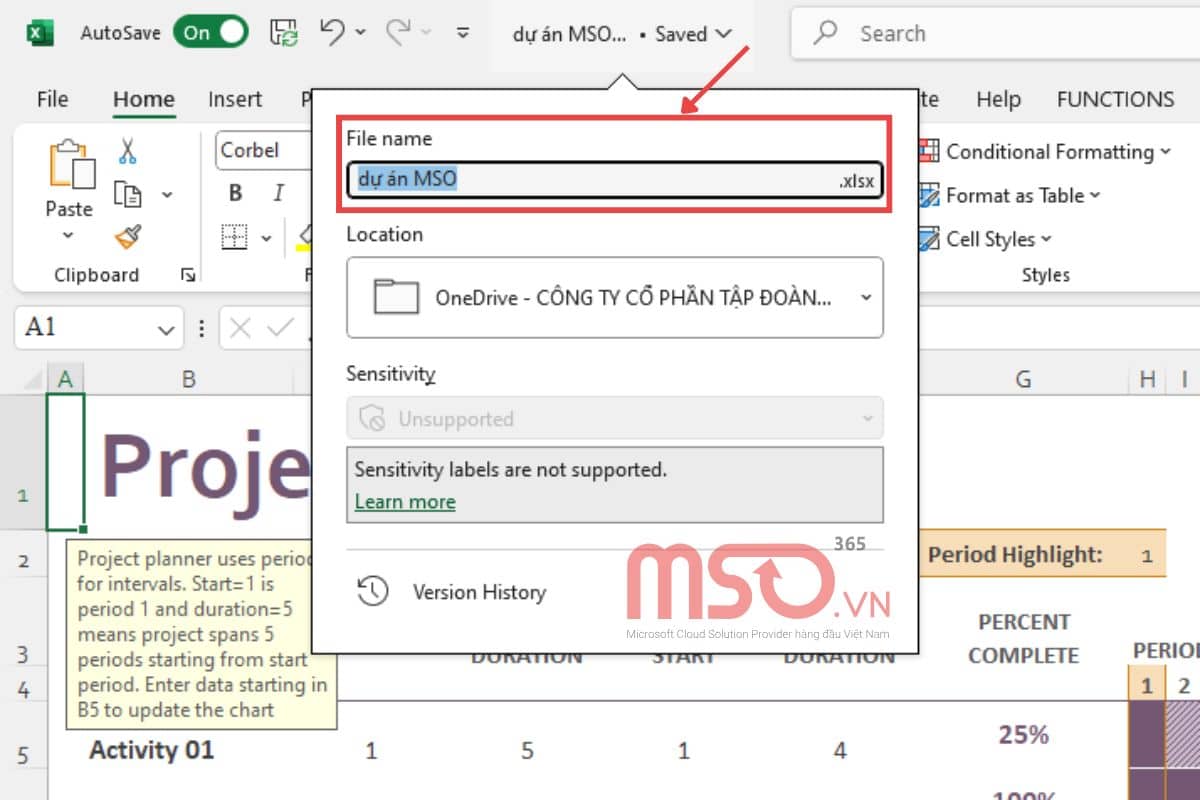Click the '25%' percent complete cell
This screenshot has height=800, width=1200.
1024,735
